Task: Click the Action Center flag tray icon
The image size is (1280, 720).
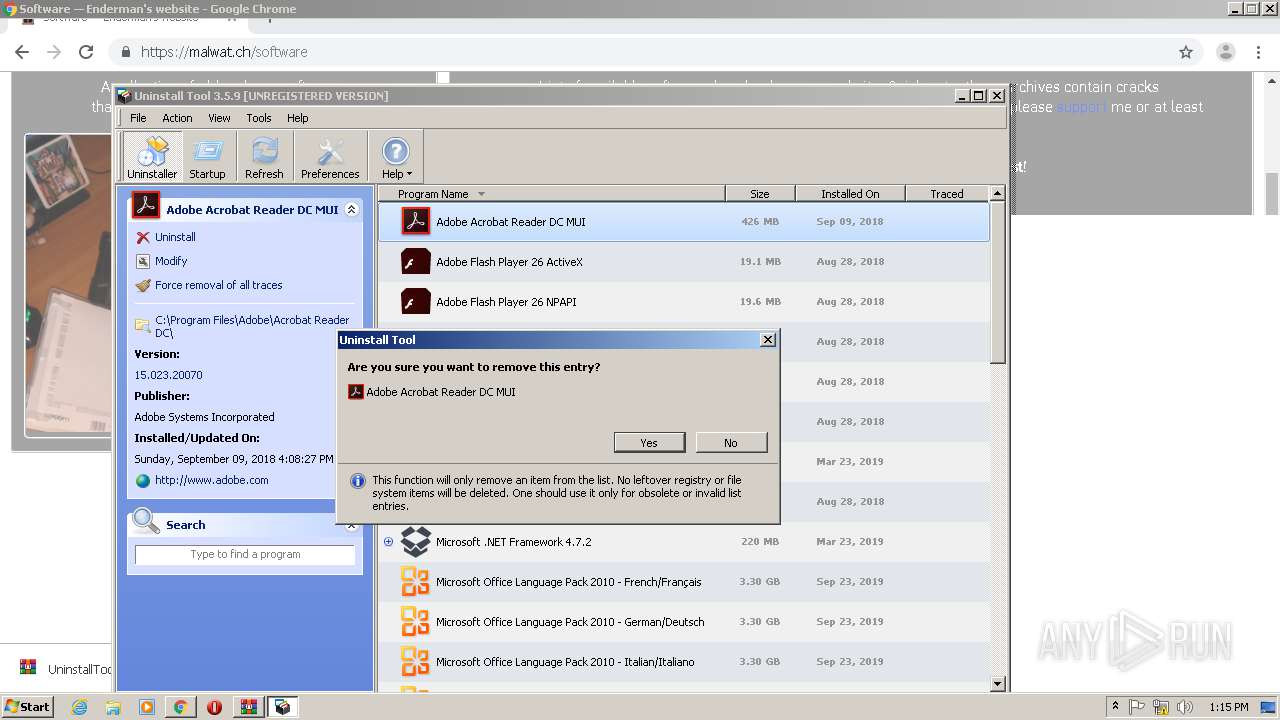Action: click(1138, 707)
